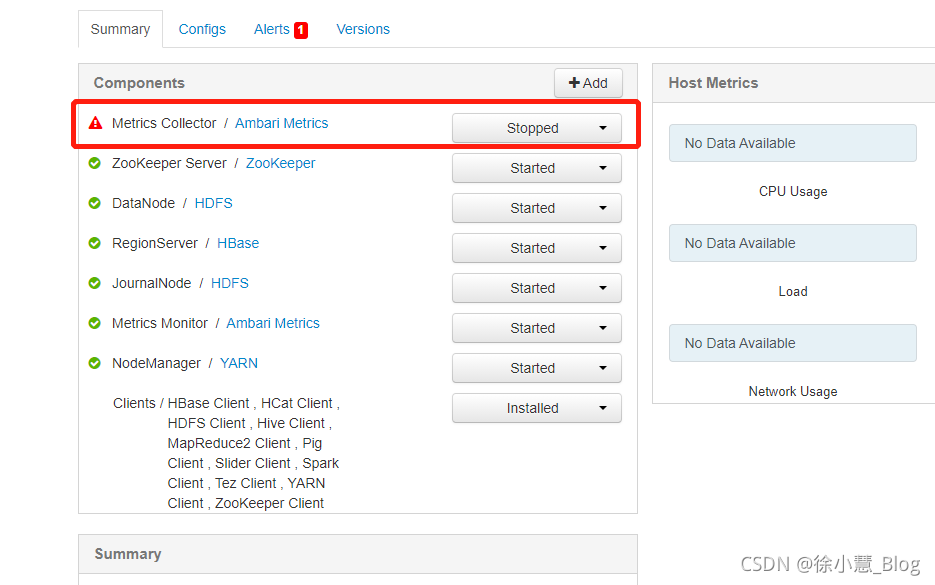Click the NodeManager component name

(156, 363)
